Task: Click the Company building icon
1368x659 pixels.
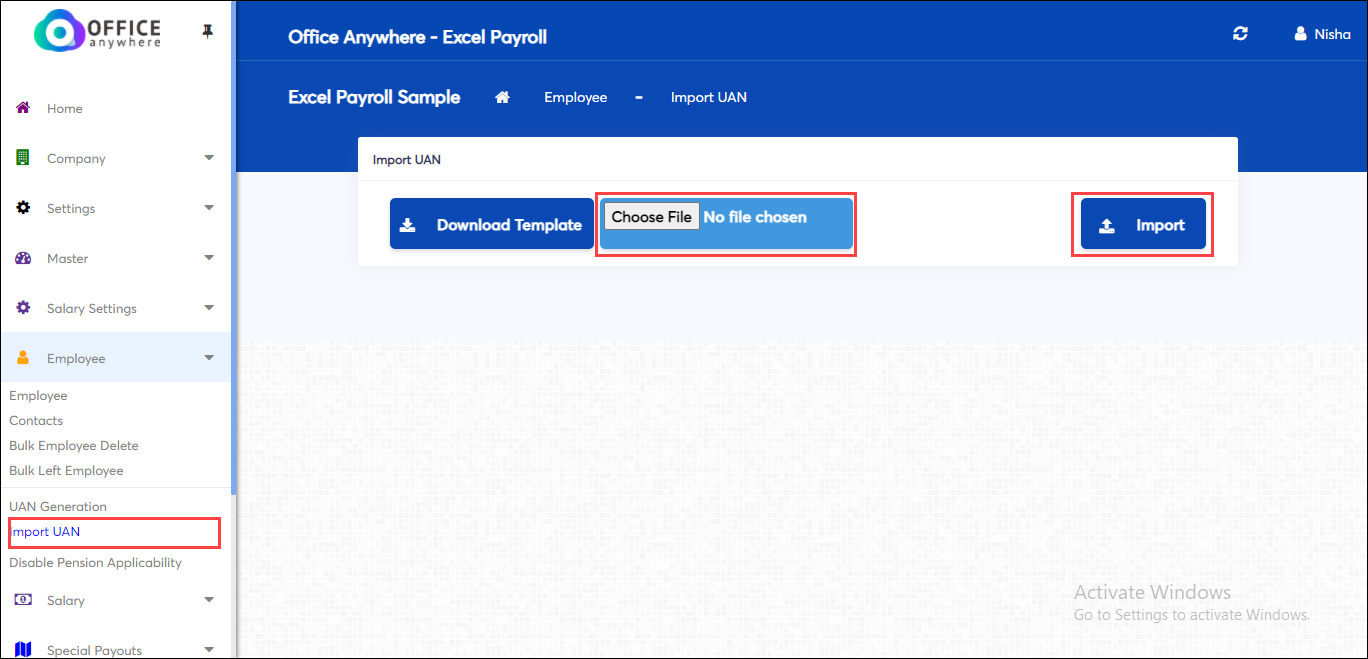Action: tap(23, 158)
